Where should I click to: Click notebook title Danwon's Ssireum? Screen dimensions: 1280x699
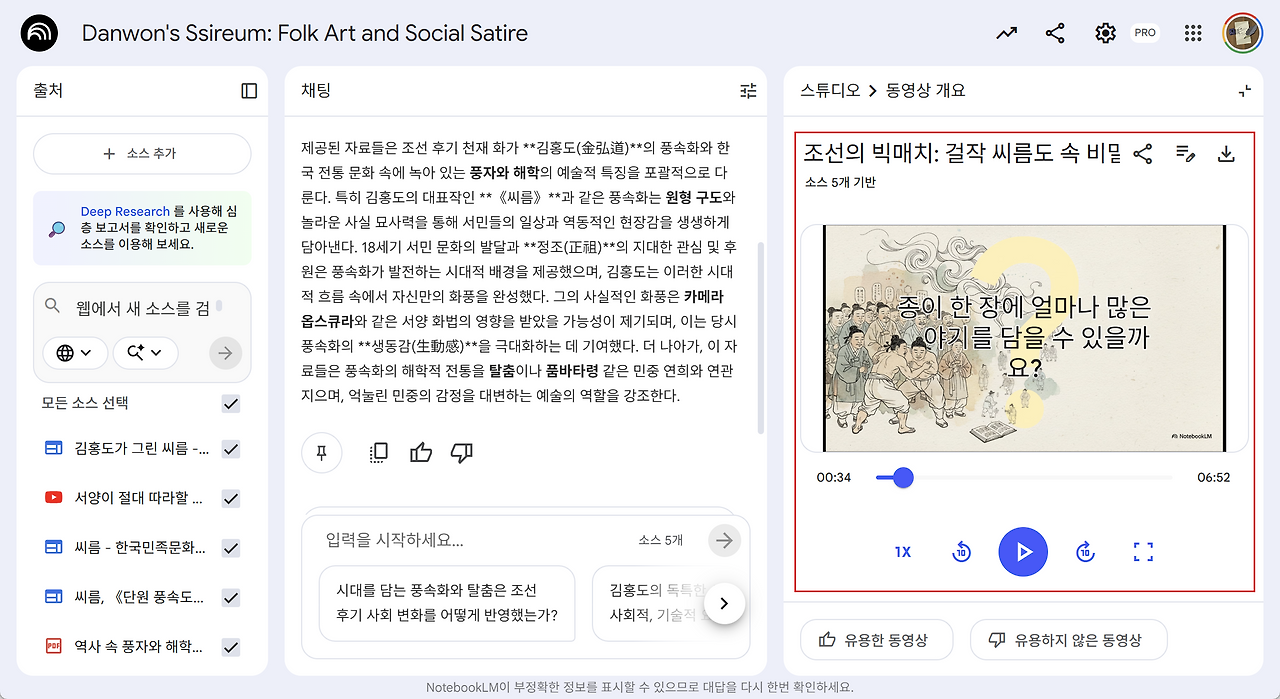pyautogui.click(x=305, y=33)
